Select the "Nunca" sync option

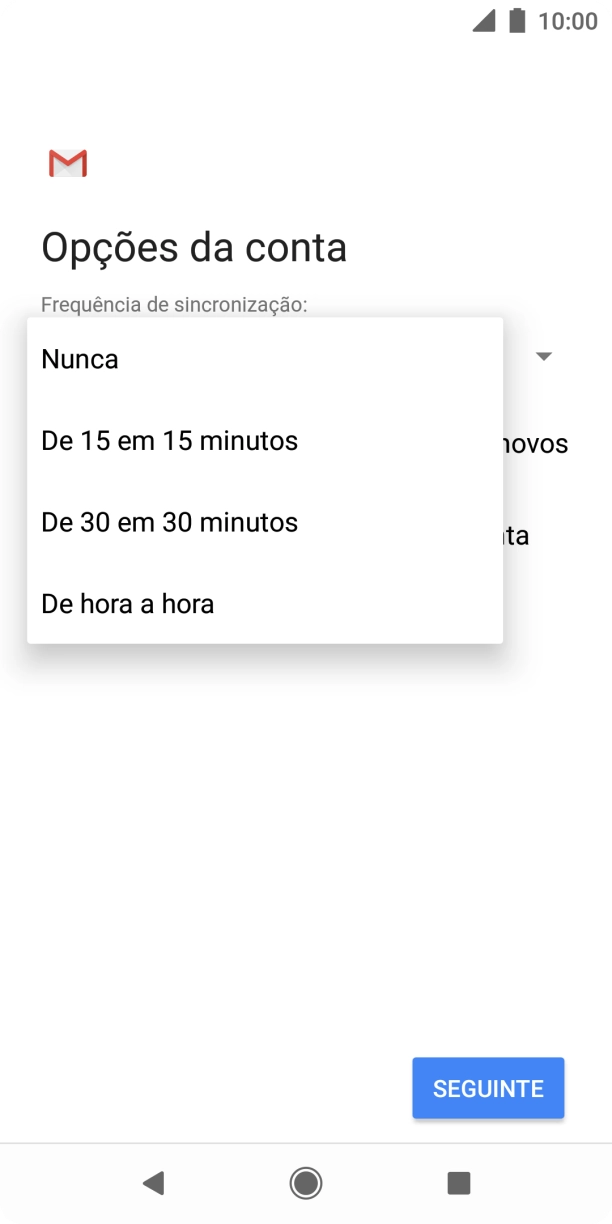click(x=79, y=358)
